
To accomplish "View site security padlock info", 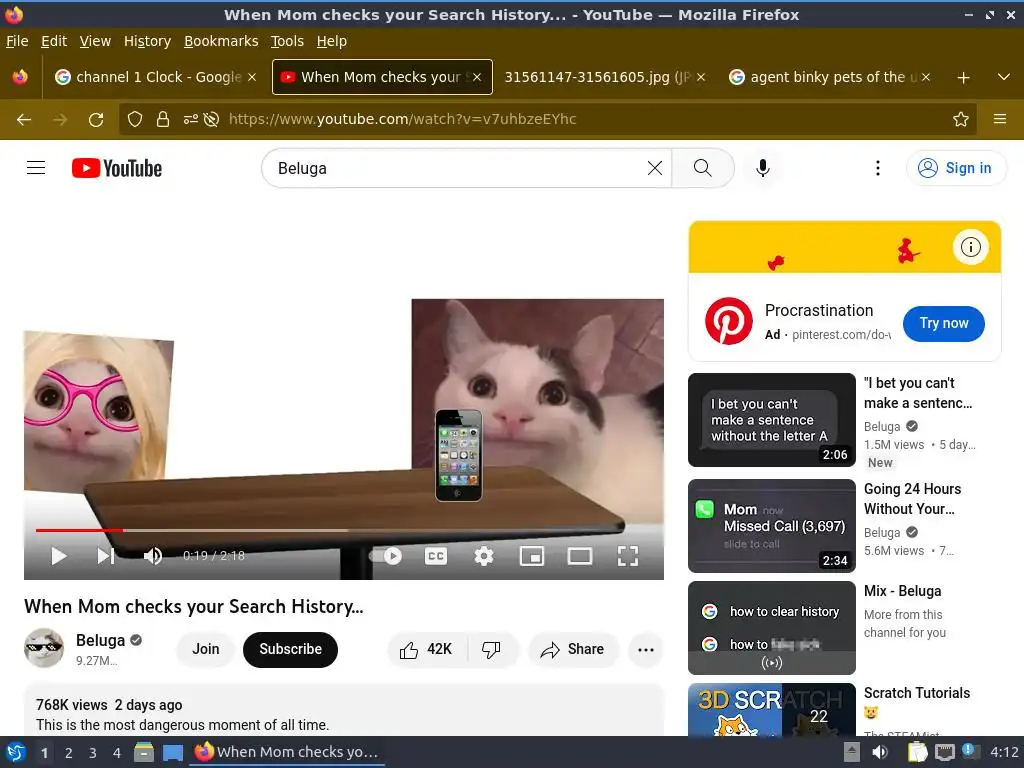I will (x=163, y=119).
